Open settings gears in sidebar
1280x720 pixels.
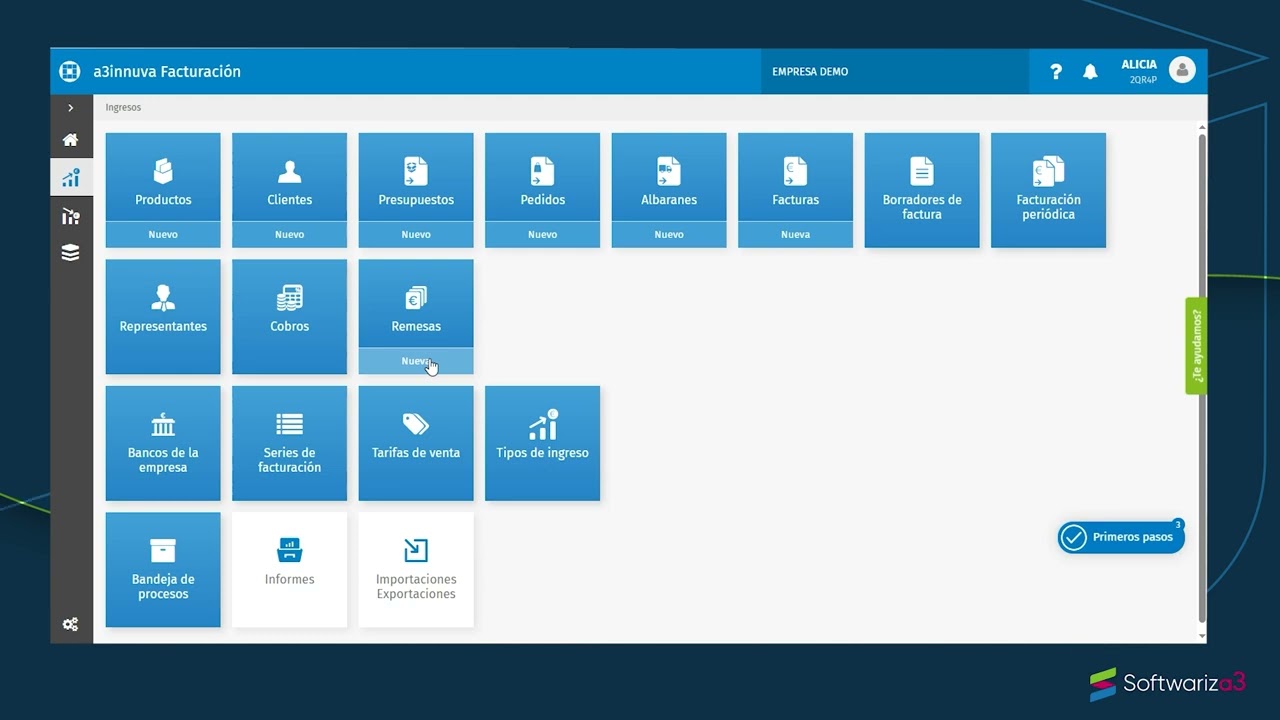[70, 624]
